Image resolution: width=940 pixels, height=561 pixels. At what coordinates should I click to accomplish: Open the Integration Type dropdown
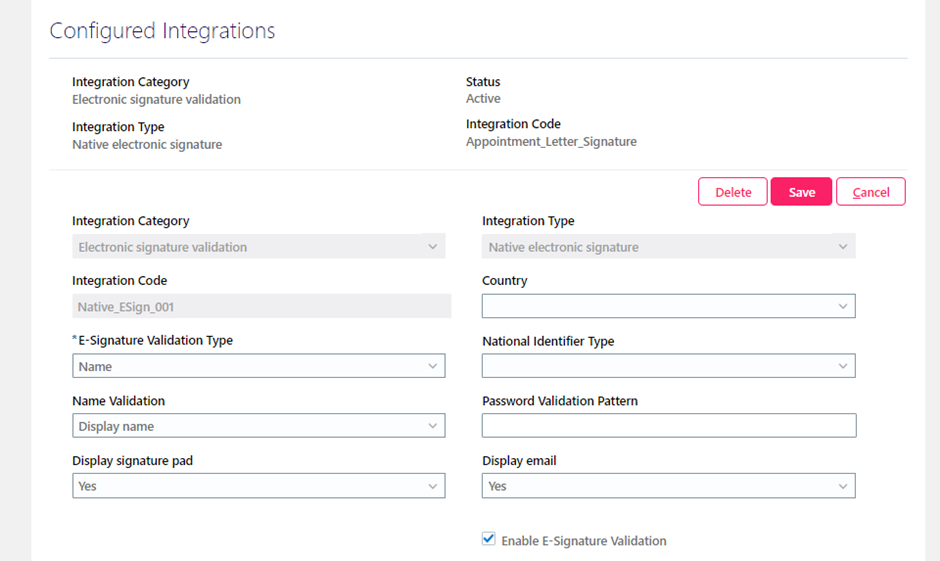coord(668,246)
